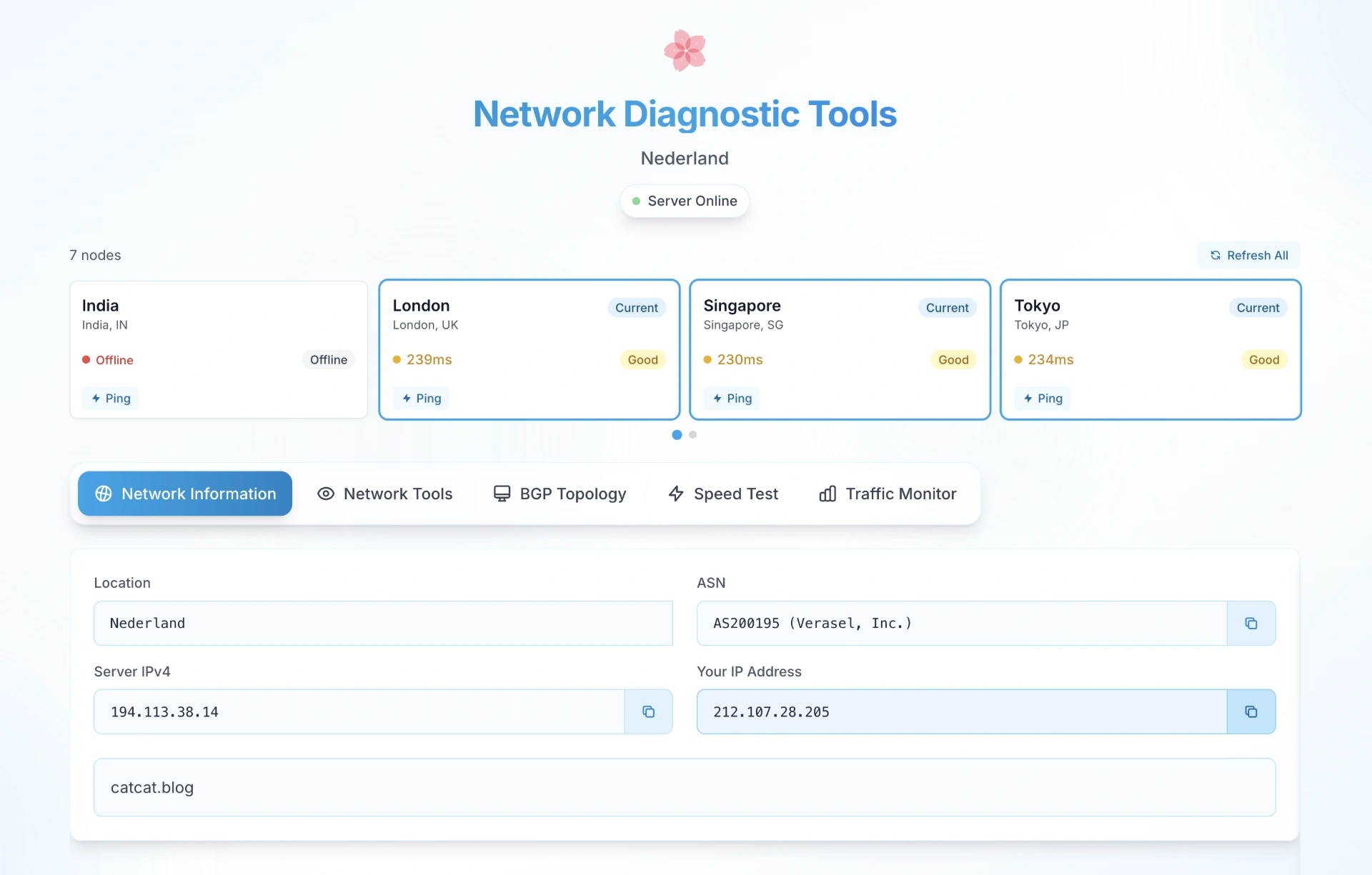Click the Location field showing Nederland
The width and height of the screenshot is (1372, 875).
(383, 624)
